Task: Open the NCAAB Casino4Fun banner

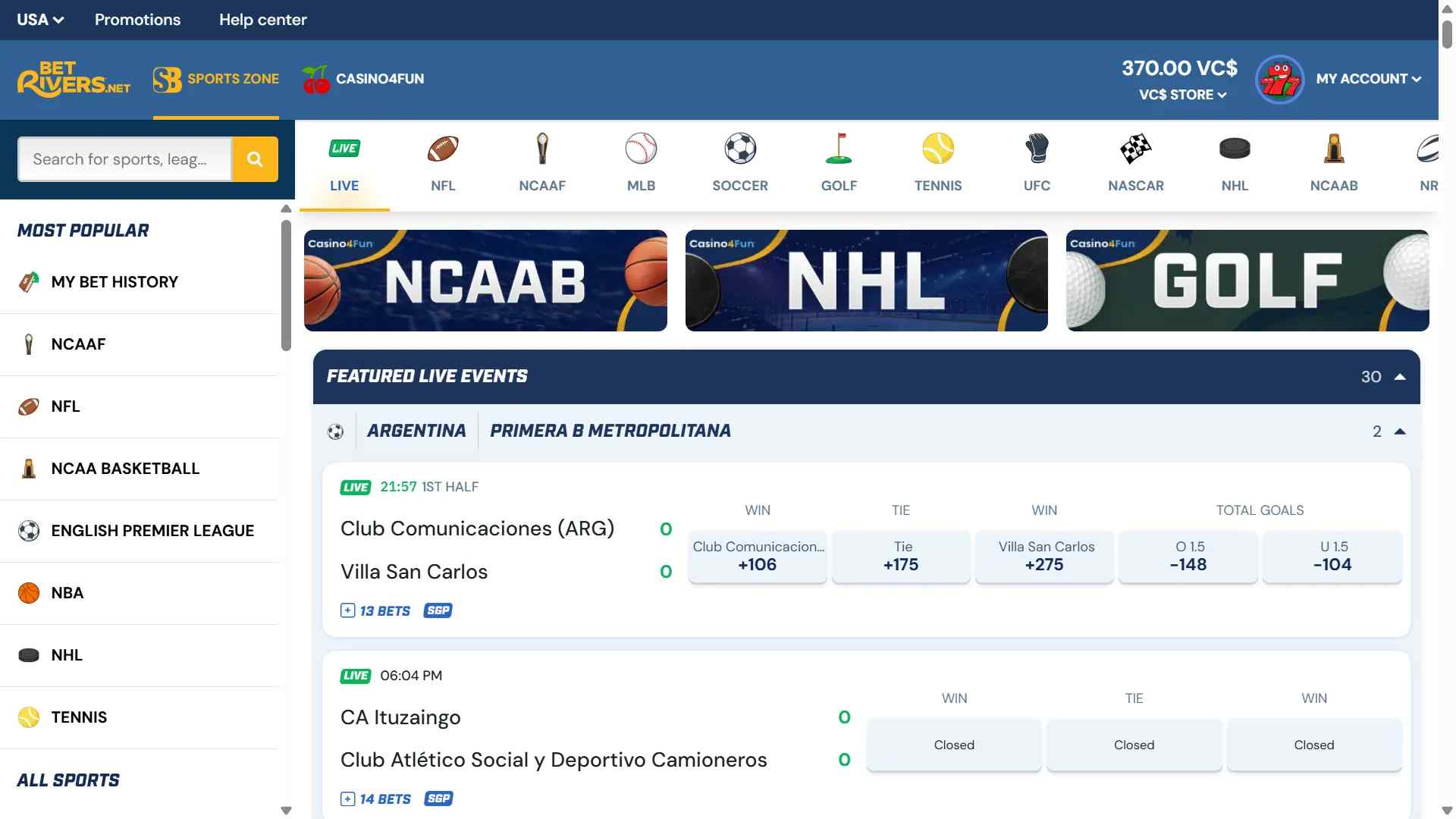Action: pyautogui.click(x=485, y=281)
